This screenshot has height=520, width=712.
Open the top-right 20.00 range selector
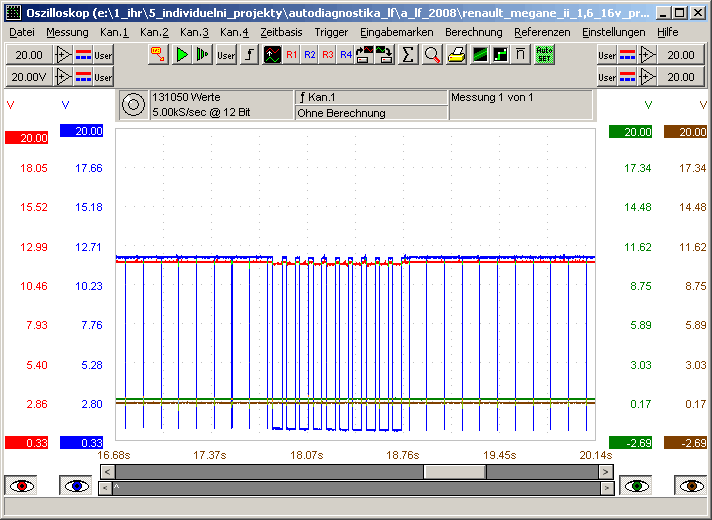pyautogui.click(x=680, y=55)
